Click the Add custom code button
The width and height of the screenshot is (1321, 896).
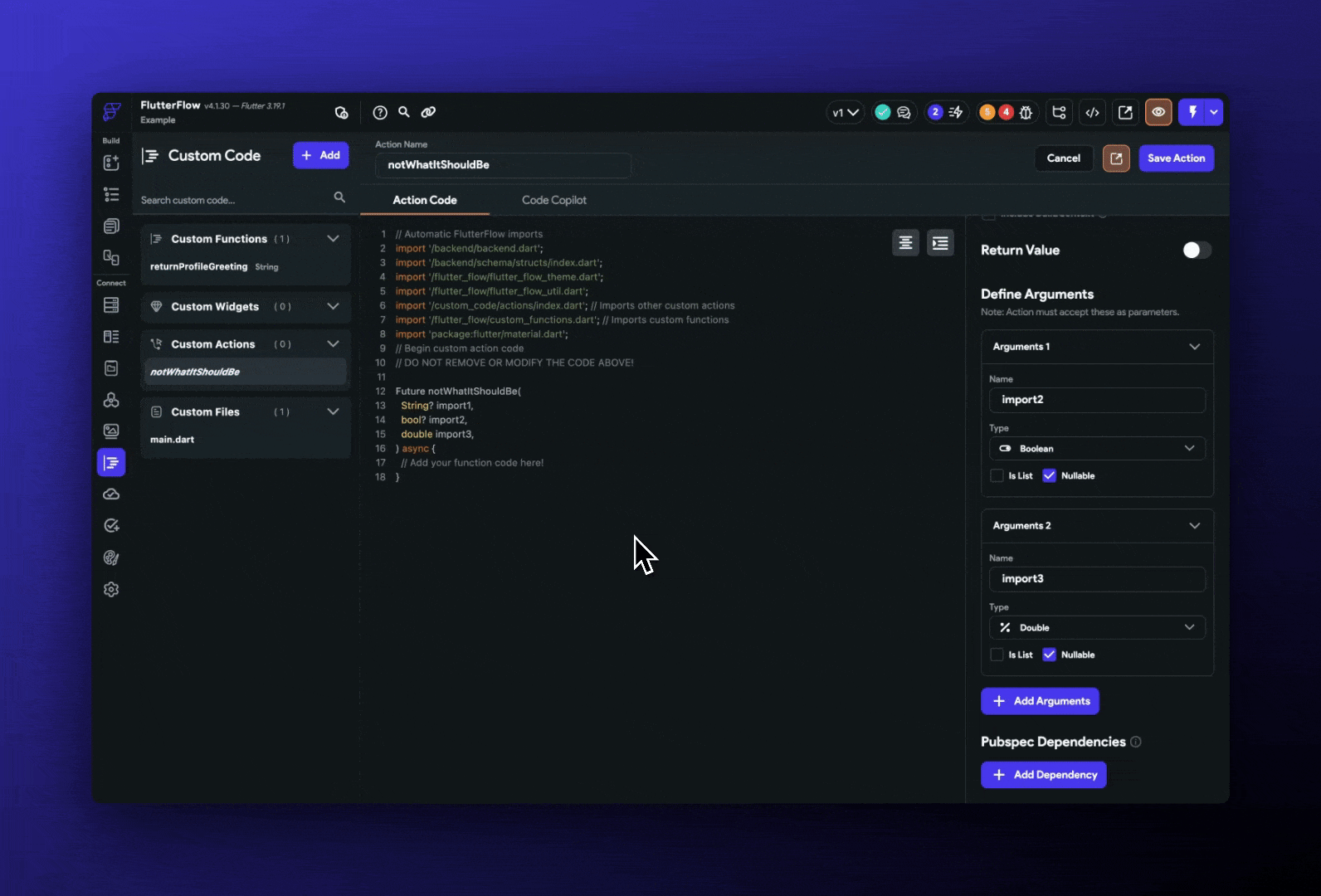320,155
